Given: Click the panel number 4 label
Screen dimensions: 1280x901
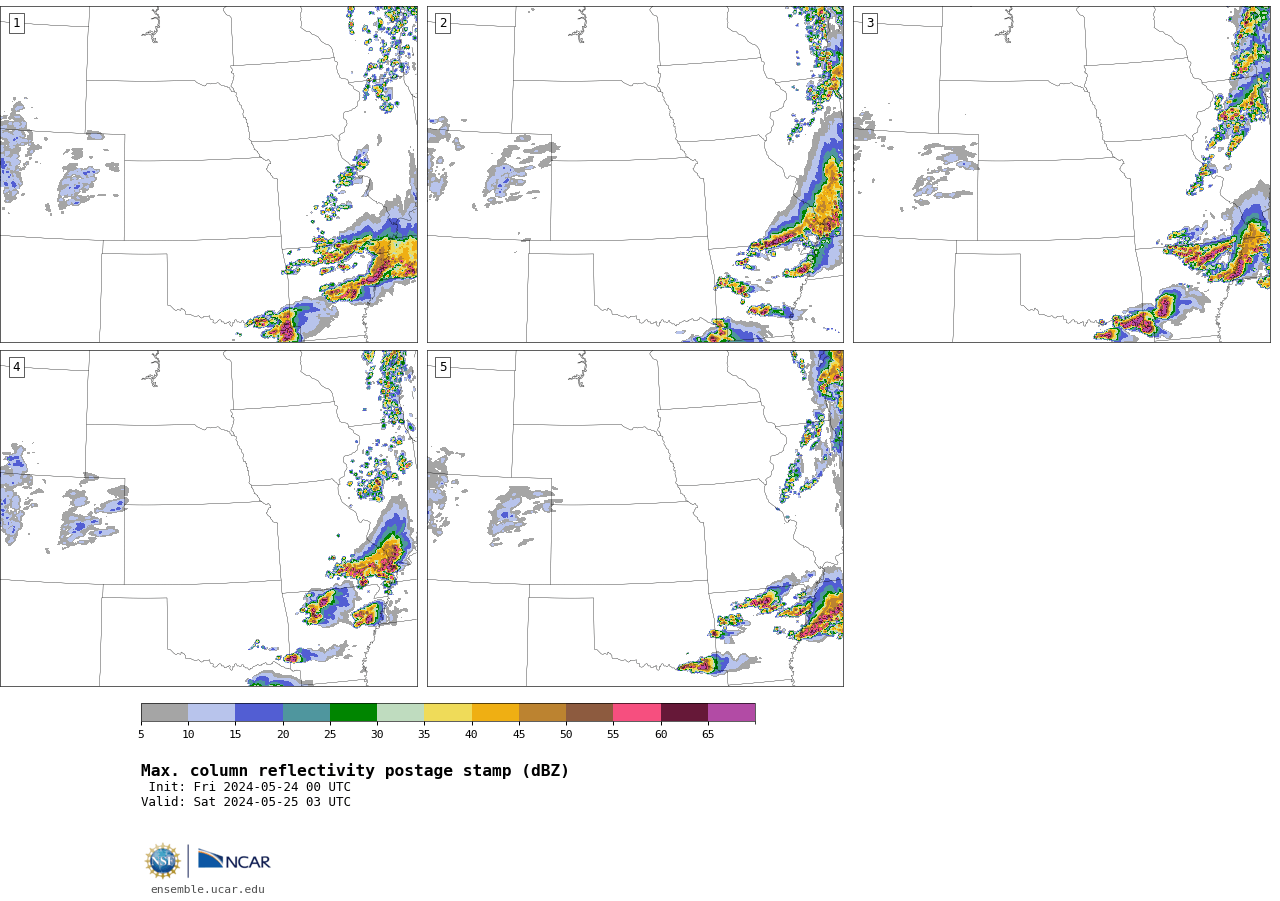Looking at the screenshot, I should pyautogui.click(x=16, y=367).
